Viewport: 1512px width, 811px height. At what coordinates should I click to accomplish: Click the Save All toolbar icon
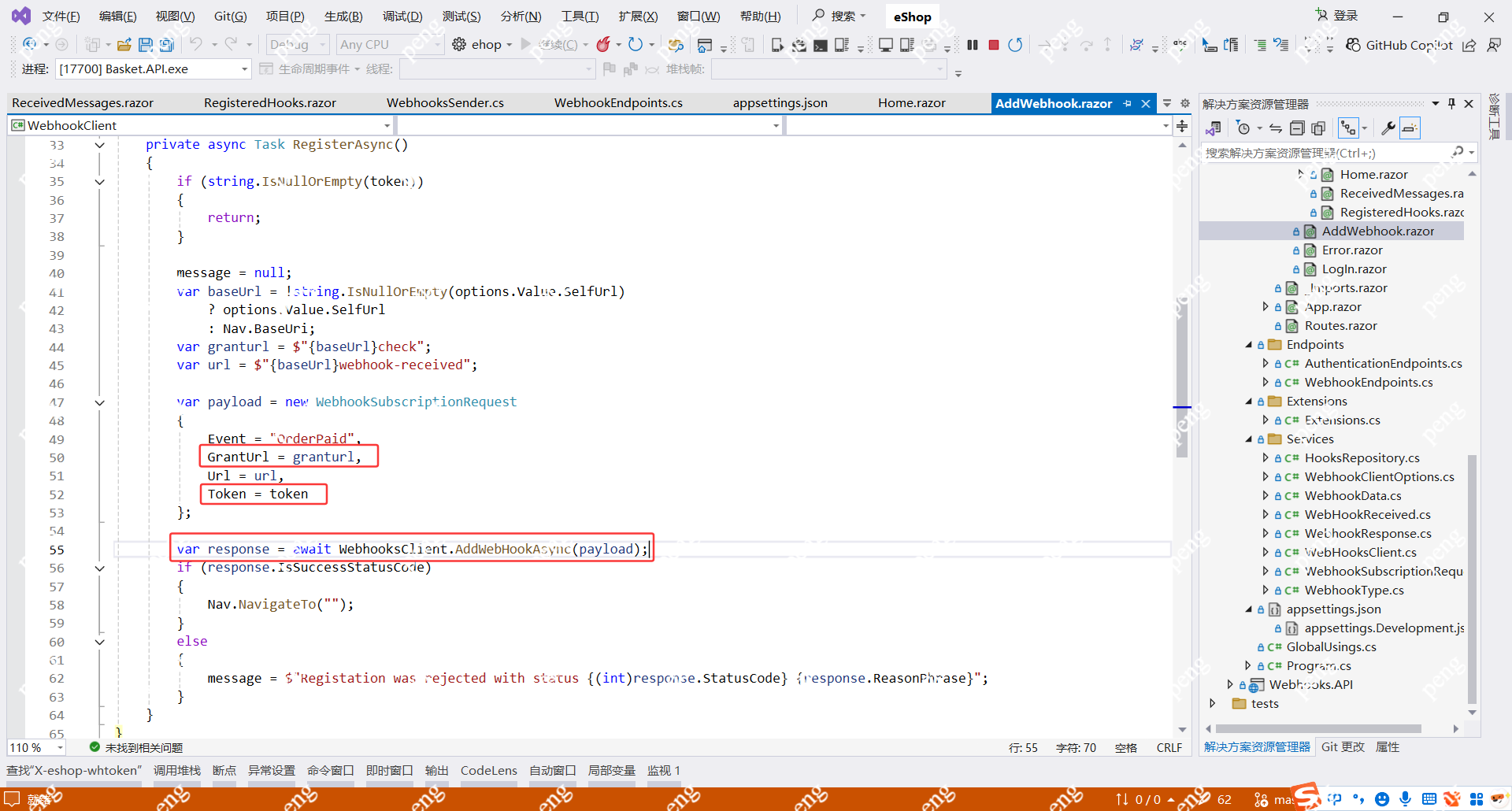167,45
